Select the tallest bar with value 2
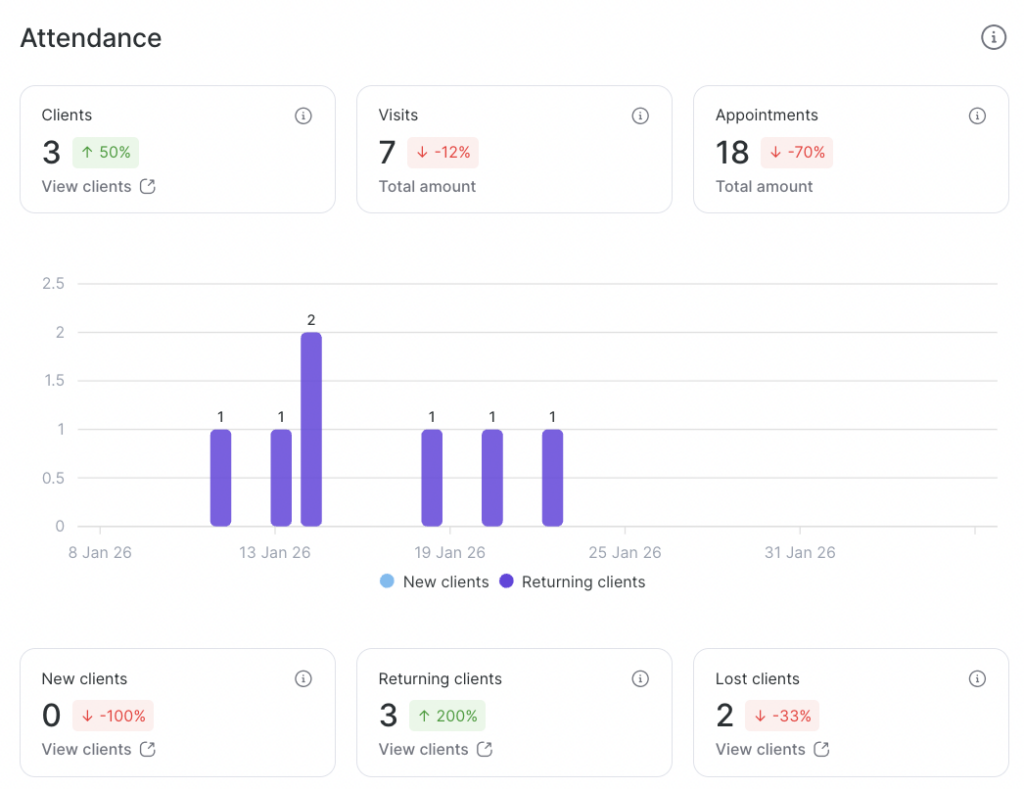 click(311, 430)
